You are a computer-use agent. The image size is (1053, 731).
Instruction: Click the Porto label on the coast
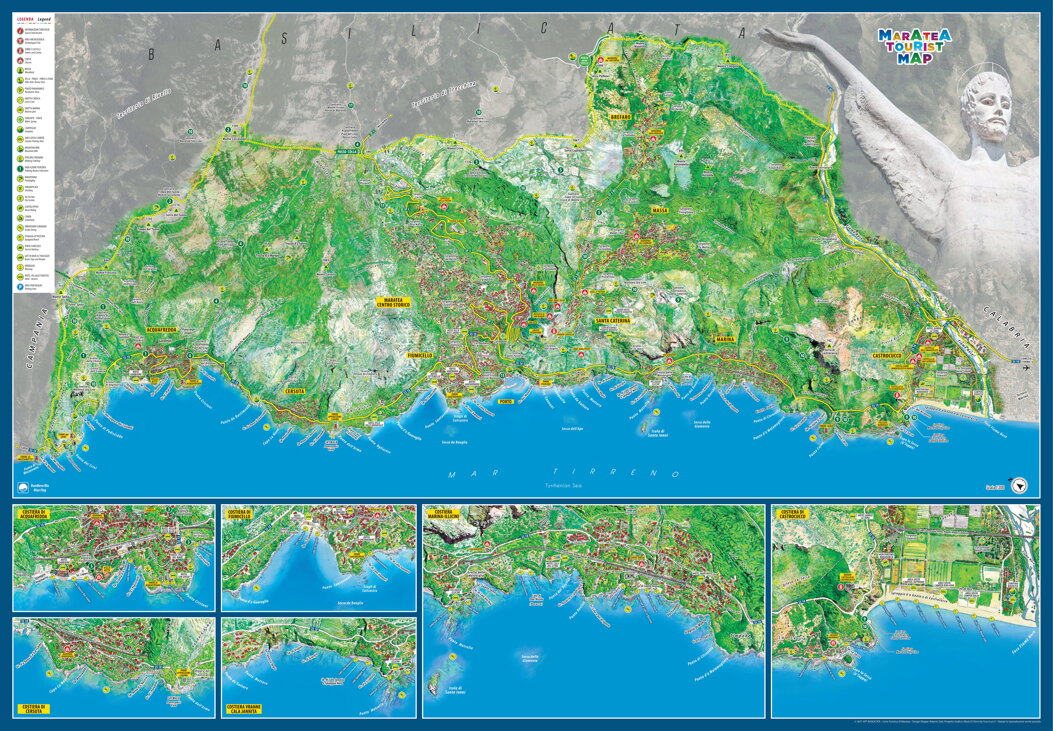pyautogui.click(x=505, y=400)
